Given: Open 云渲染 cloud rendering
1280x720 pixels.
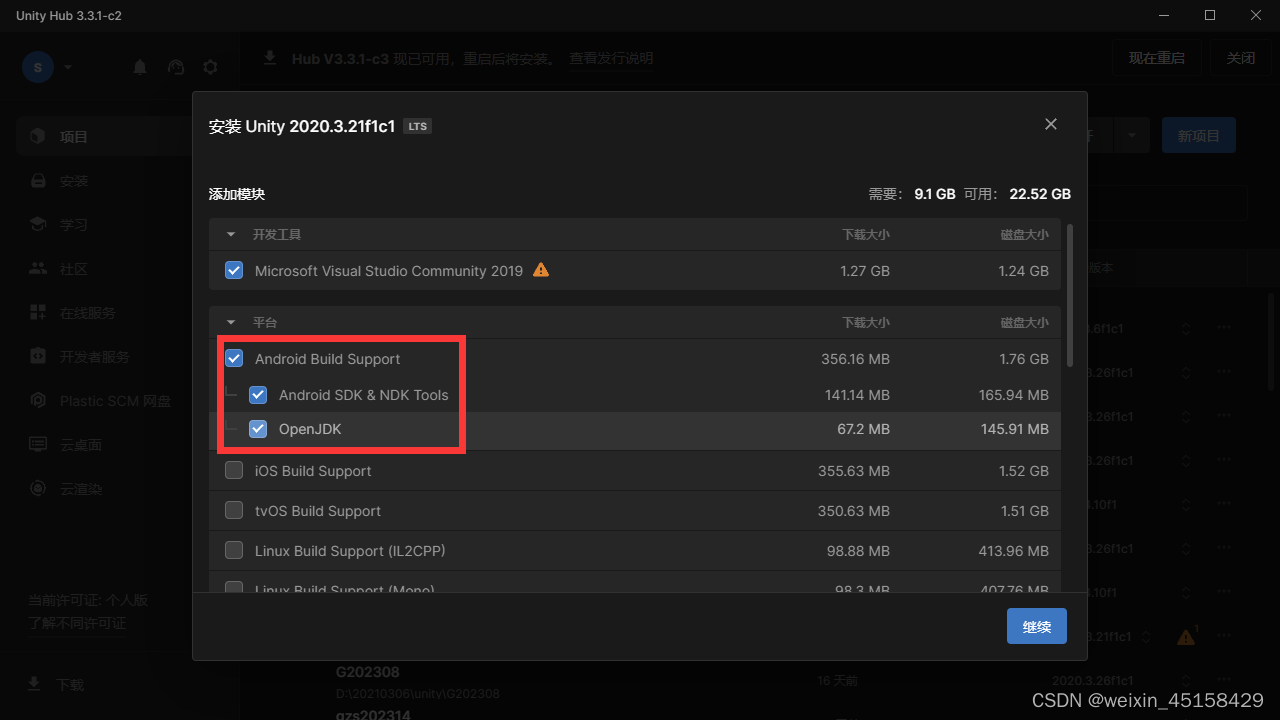Looking at the screenshot, I should tap(120, 489).
